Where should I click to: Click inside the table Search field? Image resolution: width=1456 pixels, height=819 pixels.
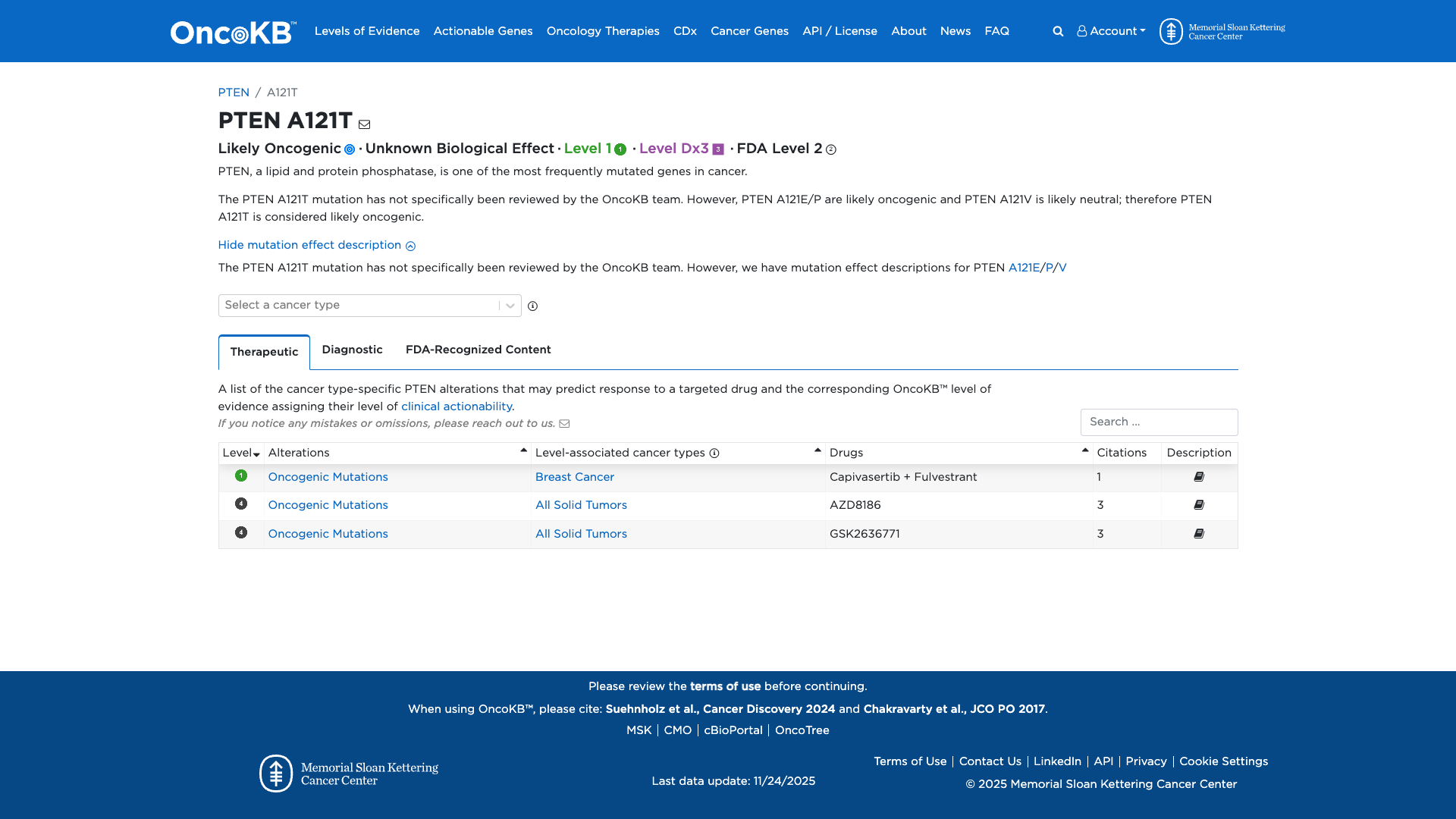[1159, 422]
